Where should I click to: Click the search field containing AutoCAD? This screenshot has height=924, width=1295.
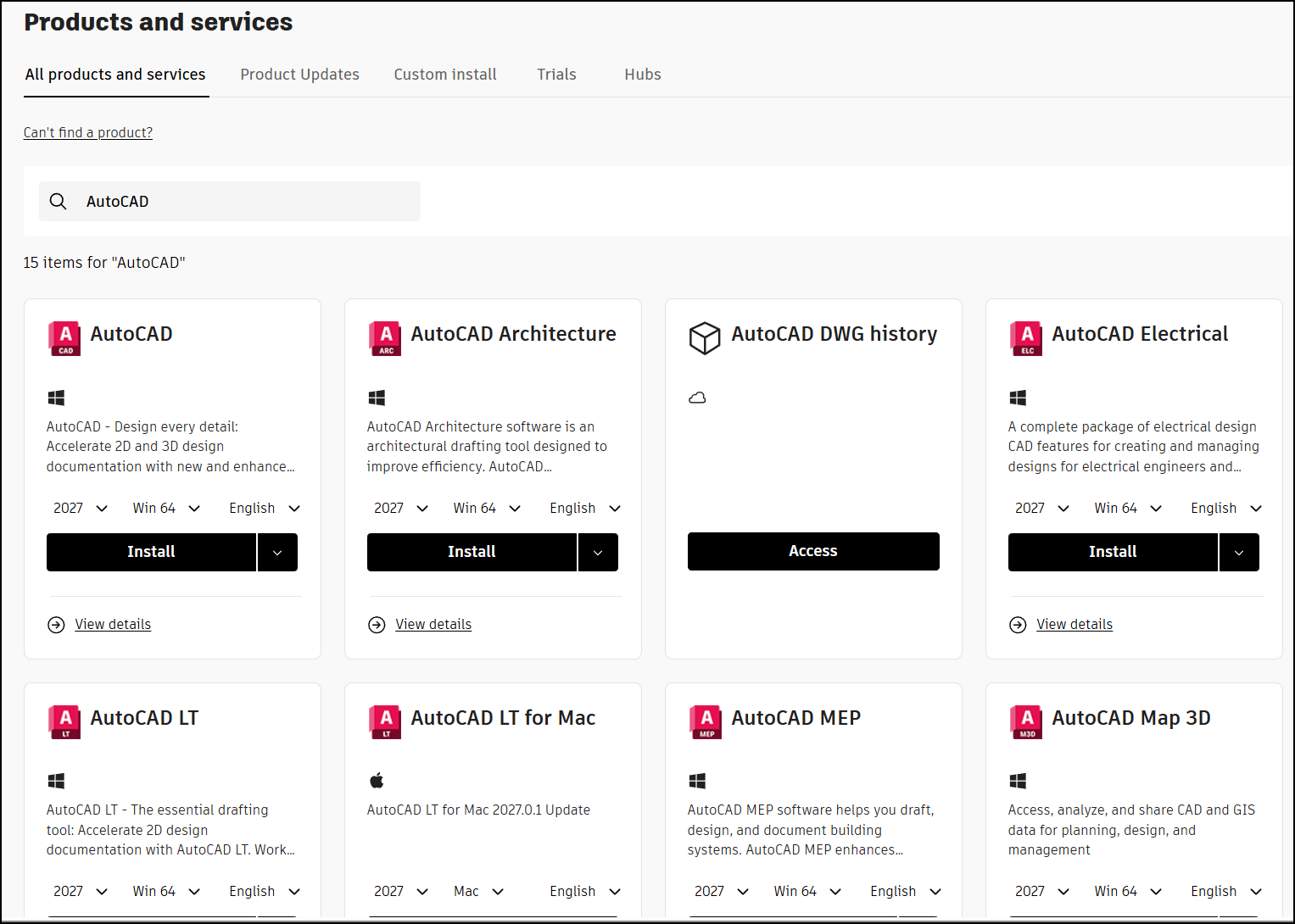pos(230,201)
